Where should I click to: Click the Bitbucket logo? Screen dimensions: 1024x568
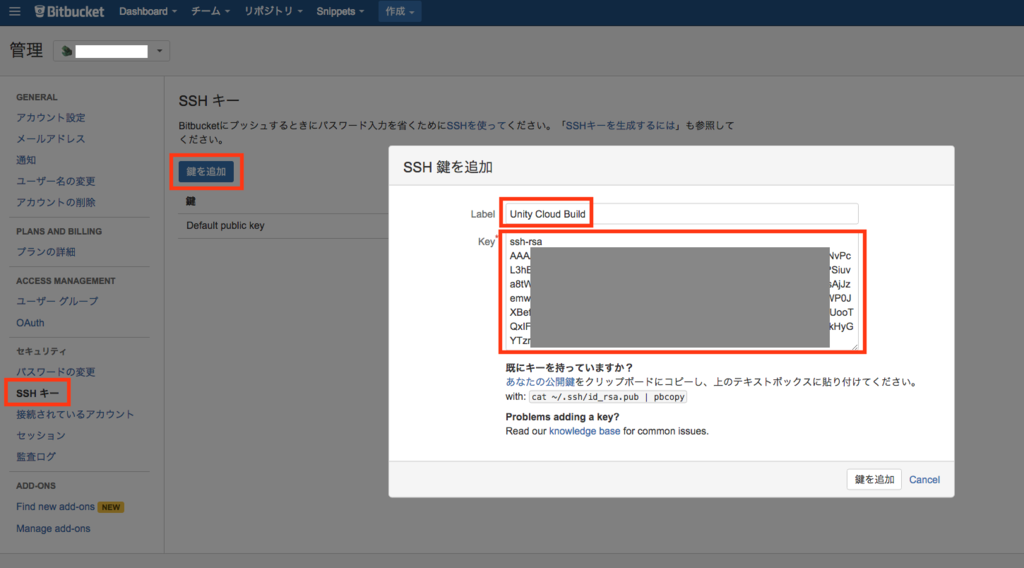click(x=69, y=11)
